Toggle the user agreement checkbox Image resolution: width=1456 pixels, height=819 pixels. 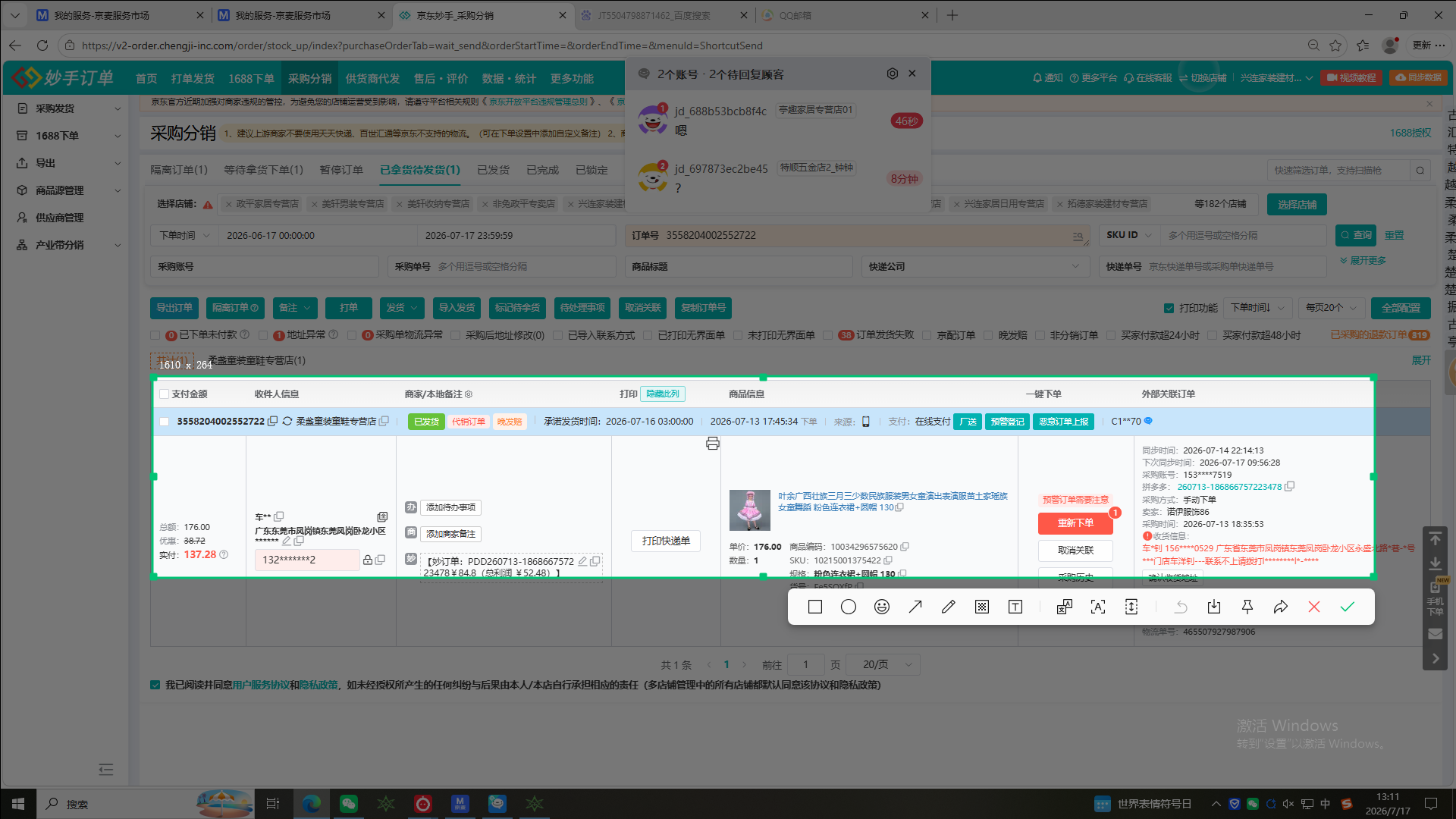pos(155,685)
